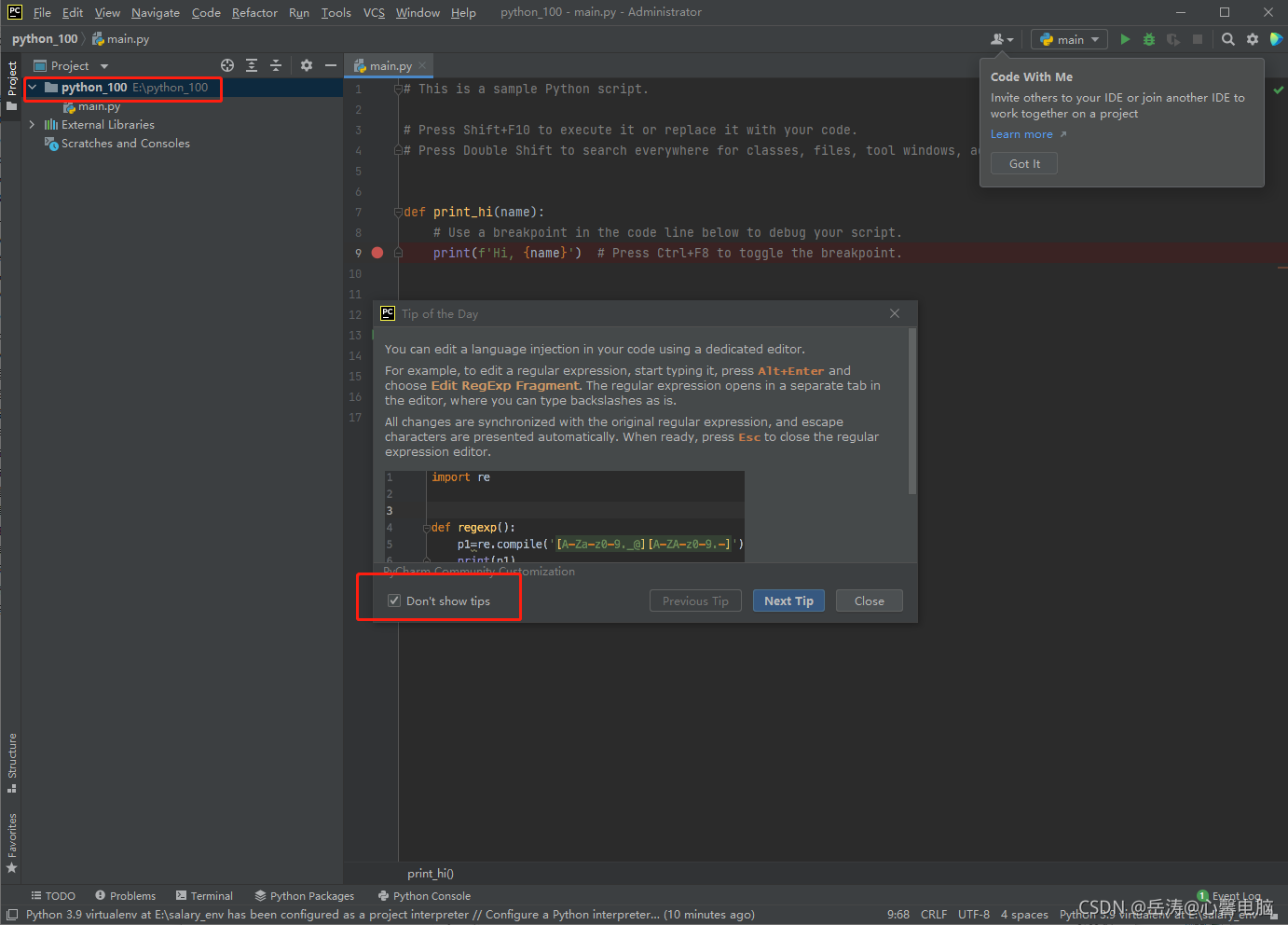Screen dimensions: 1288x925
Task: Close the main.py editor tab
Action: point(422,65)
